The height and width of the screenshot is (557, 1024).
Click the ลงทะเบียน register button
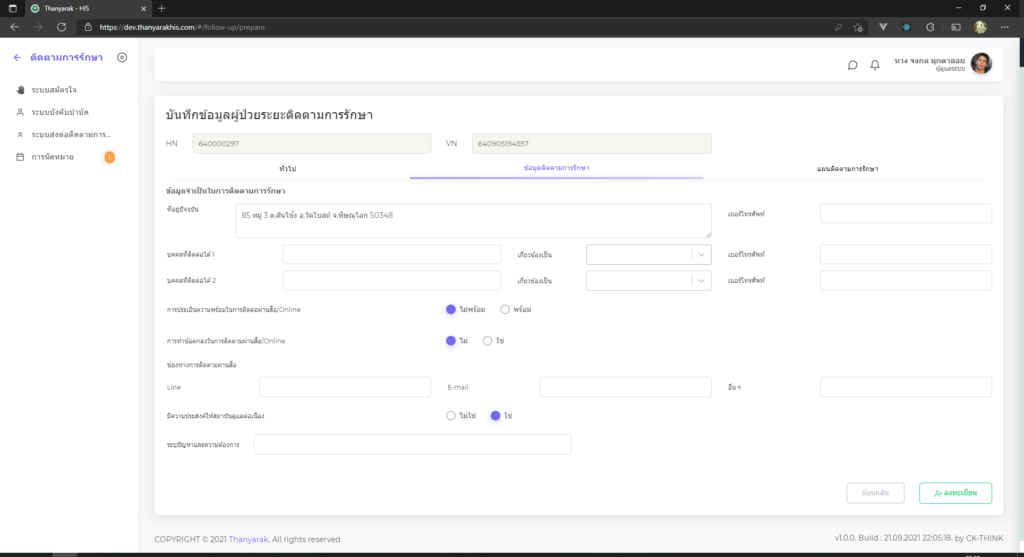pos(955,493)
